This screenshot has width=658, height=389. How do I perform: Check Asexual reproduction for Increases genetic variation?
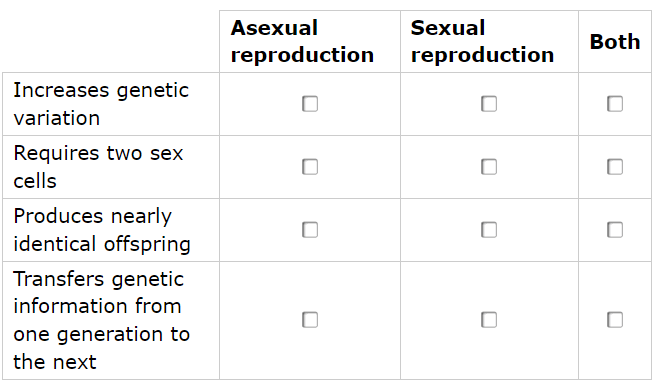tap(310, 104)
